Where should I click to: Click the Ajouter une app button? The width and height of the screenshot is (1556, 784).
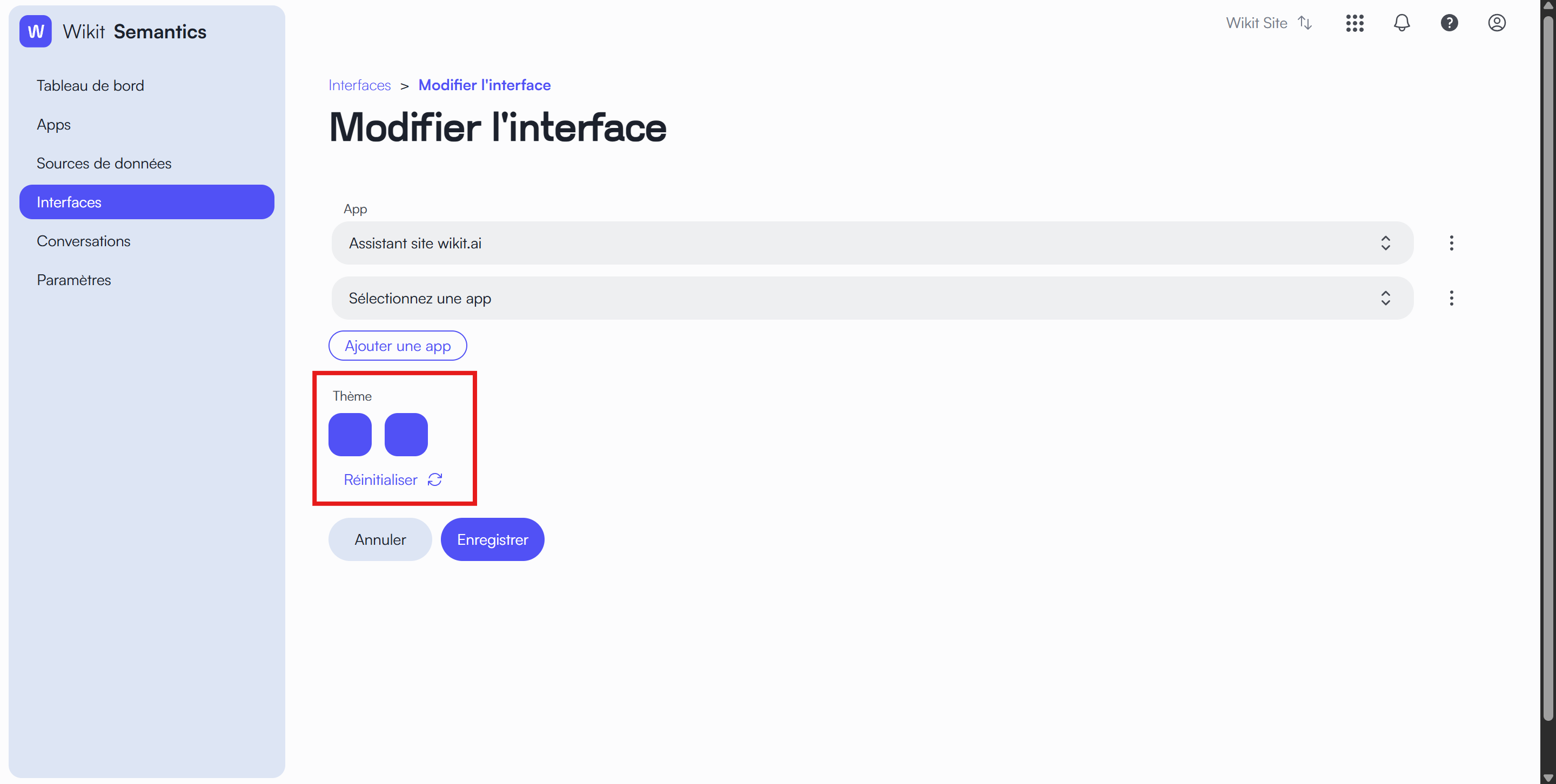click(398, 346)
